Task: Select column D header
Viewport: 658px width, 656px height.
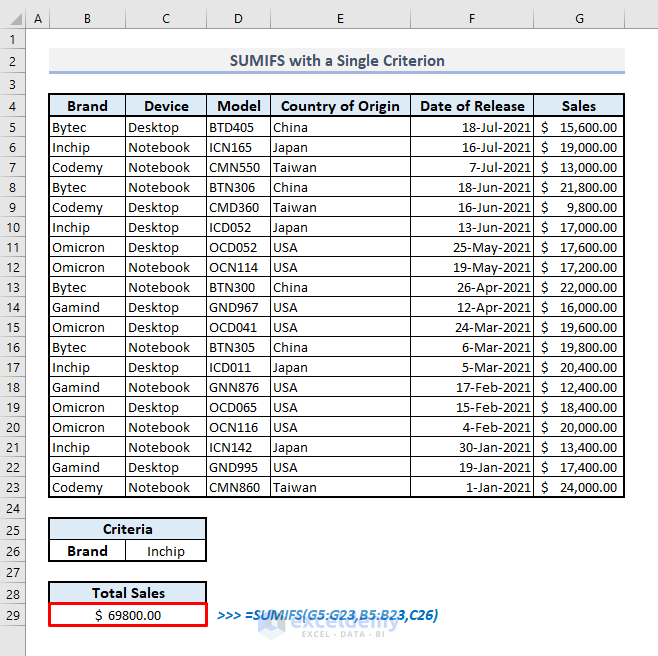Action: pos(238,19)
